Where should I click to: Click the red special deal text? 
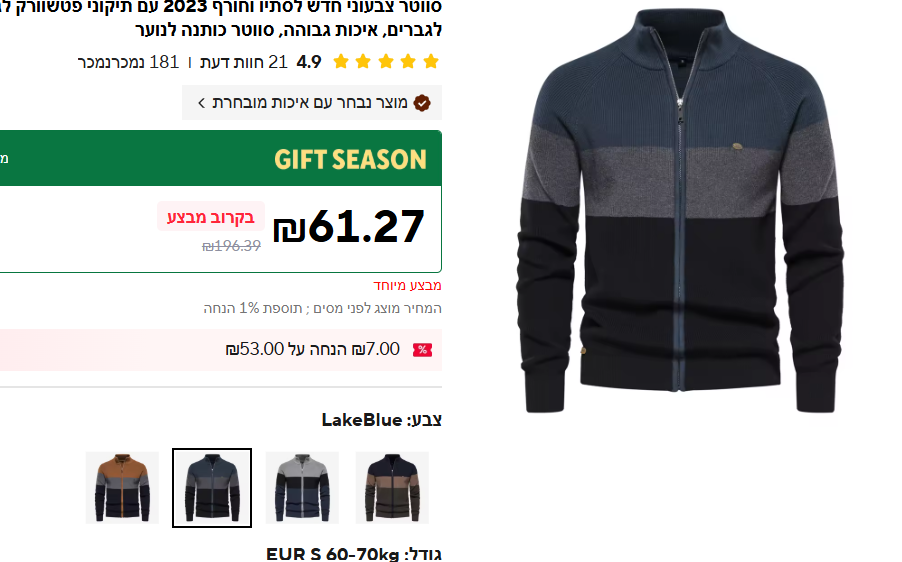(407, 285)
